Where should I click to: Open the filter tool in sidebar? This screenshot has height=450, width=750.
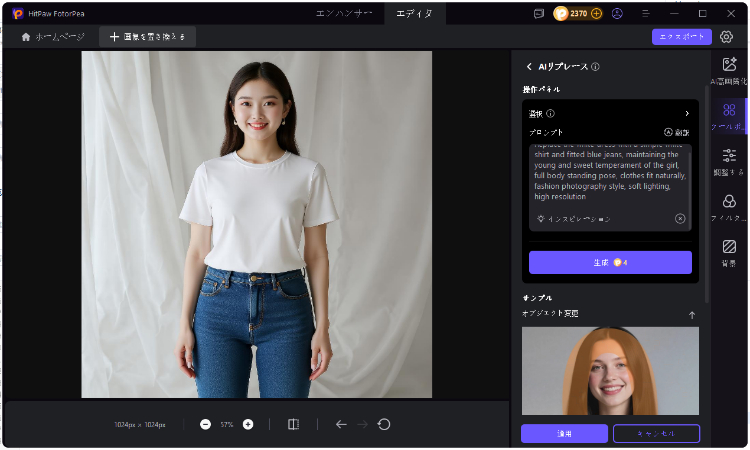tap(729, 207)
